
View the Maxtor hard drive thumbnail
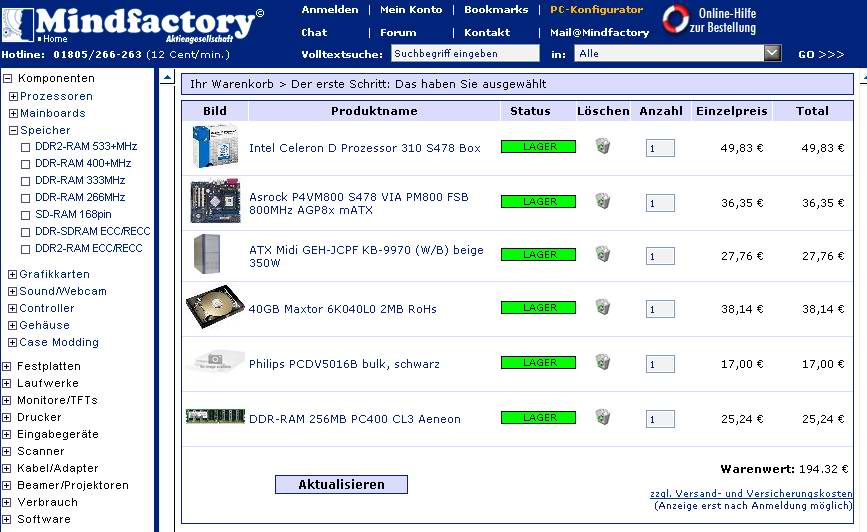tap(215, 307)
